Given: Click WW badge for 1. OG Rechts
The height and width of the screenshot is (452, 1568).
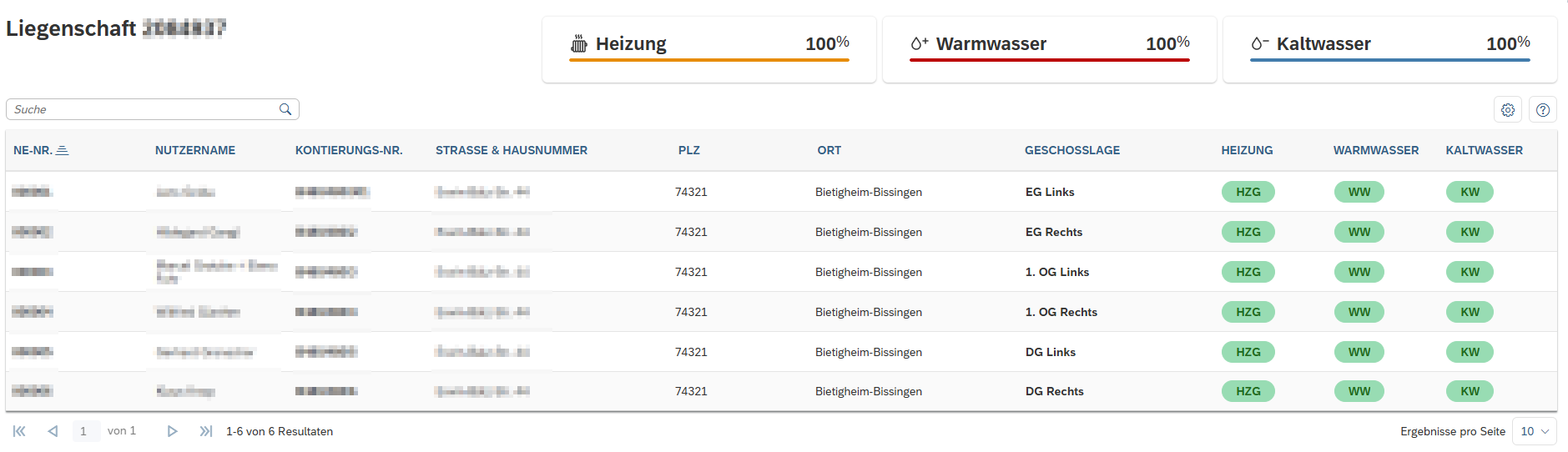Looking at the screenshot, I should pyautogui.click(x=1359, y=312).
